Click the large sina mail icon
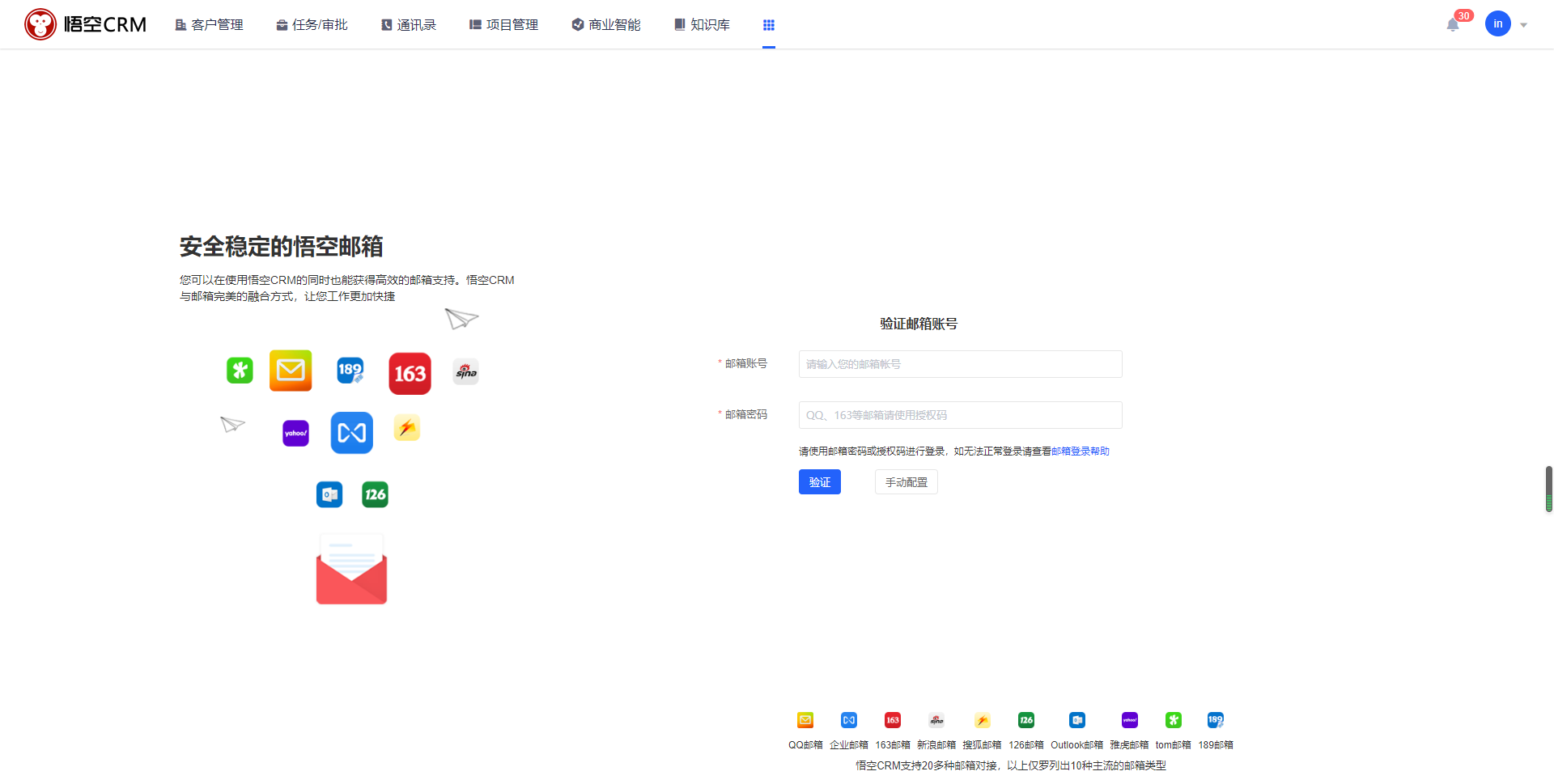 pyautogui.click(x=466, y=371)
